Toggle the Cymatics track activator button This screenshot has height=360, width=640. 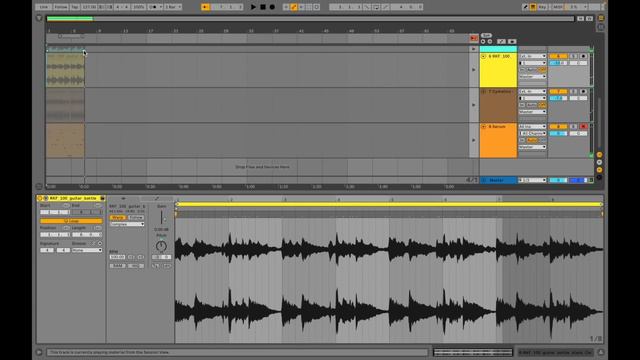tap(558, 91)
